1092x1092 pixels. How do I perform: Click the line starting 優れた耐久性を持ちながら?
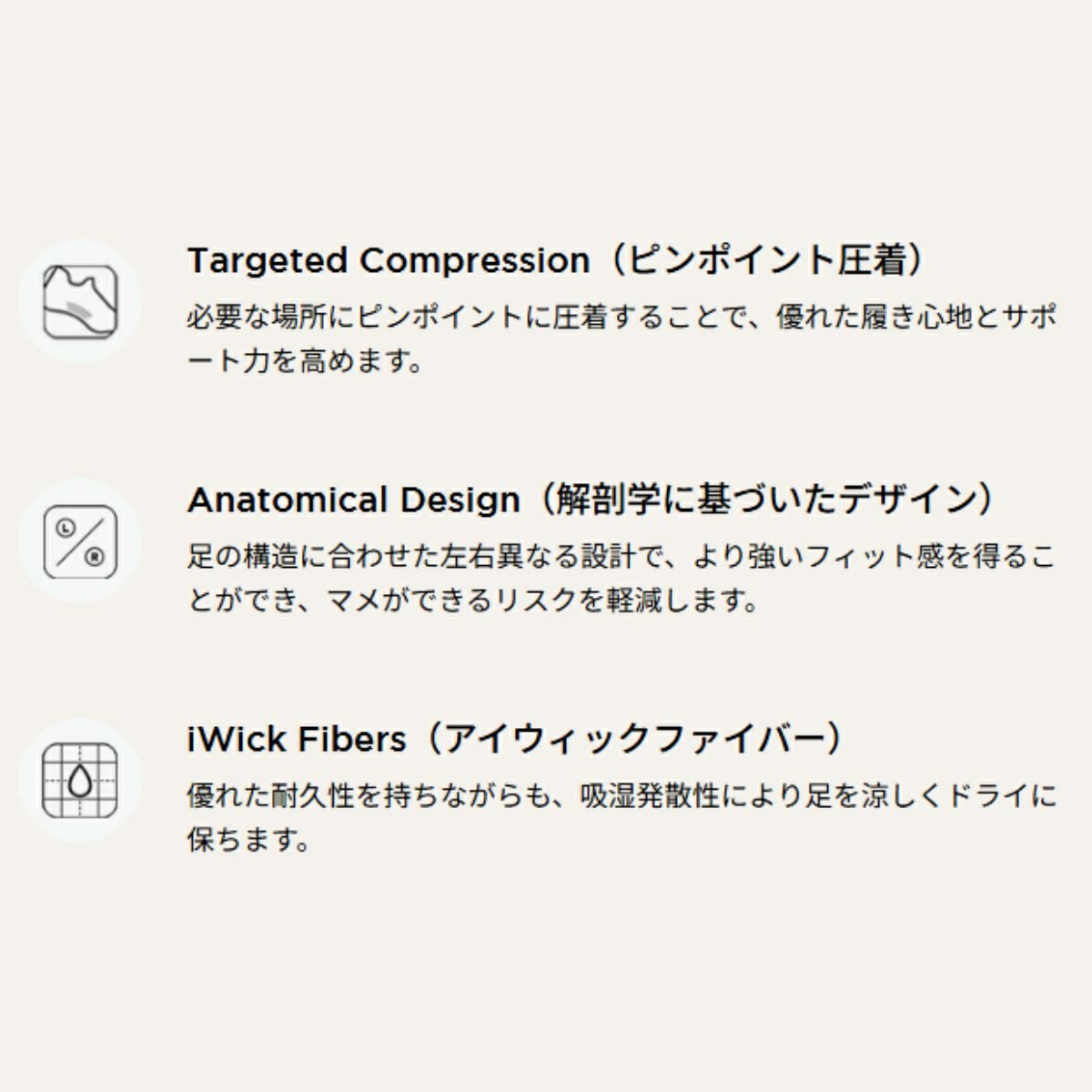pyautogui.click(x=622, y=796)
